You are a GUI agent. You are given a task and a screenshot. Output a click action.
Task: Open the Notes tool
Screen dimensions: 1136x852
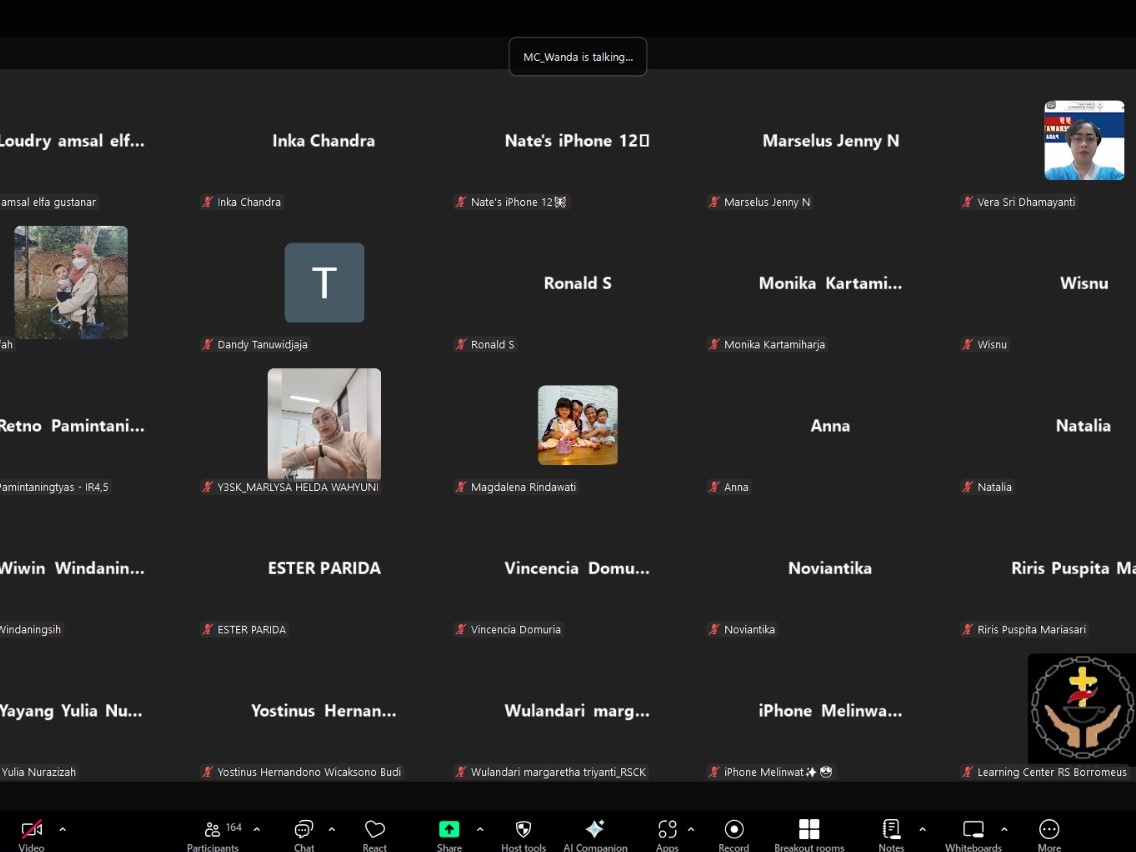[x=891, y=830]
